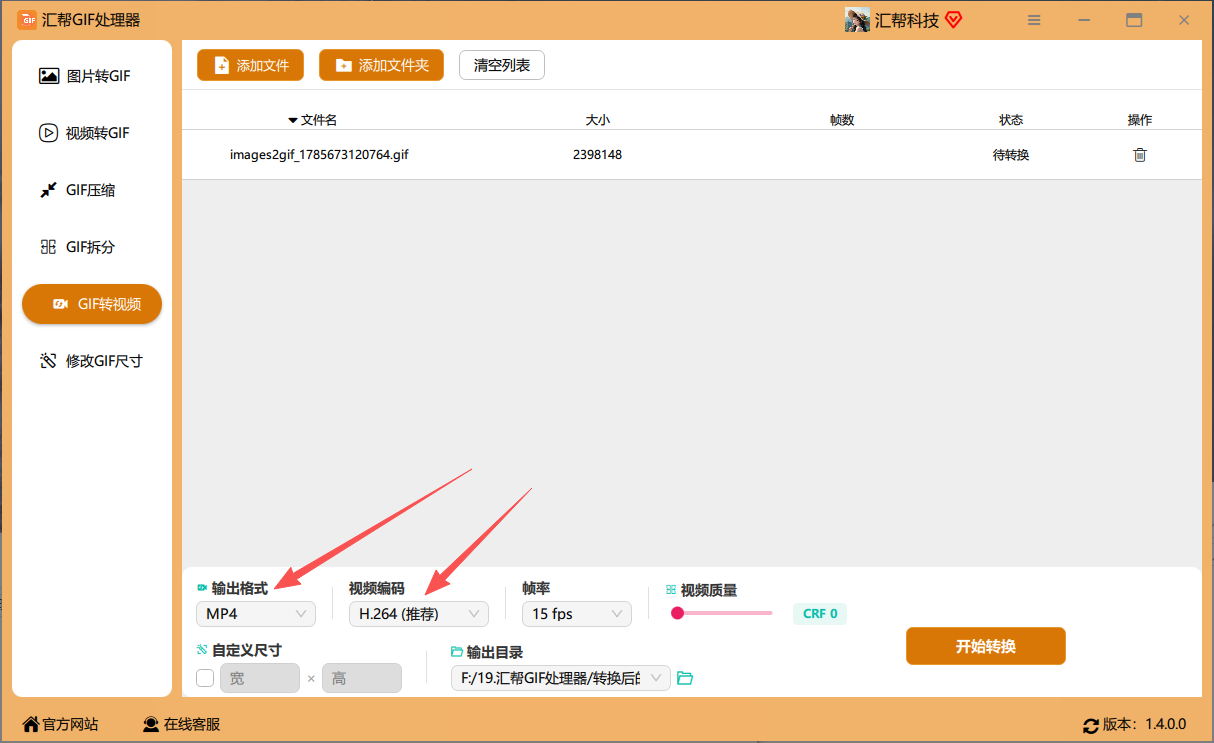Click the 添加文件夹 button
Screen dimensions: 1214x743
click(x=381, y=65)
